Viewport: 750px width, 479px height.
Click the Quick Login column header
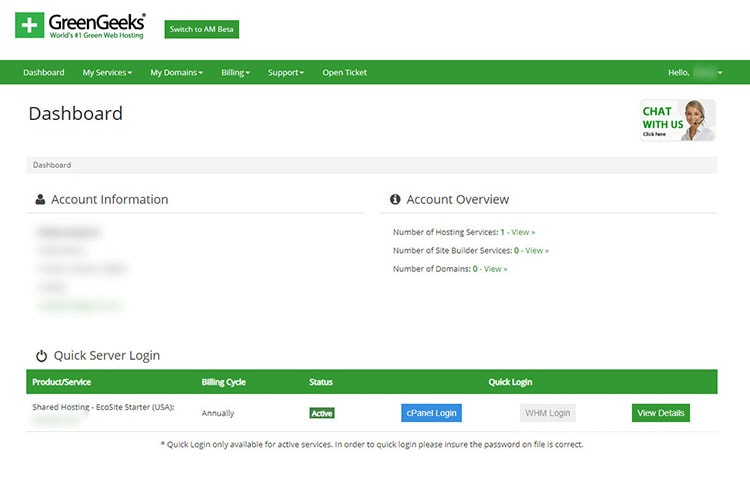pyautogui.click(x=510, y=382)
